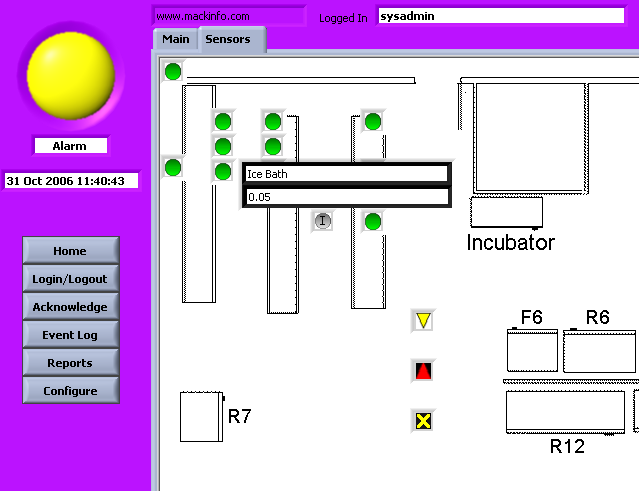This screenshot has height=491, width=639.
Task: Click the gray I information sensor icon
Action: (x=323, y=221)
